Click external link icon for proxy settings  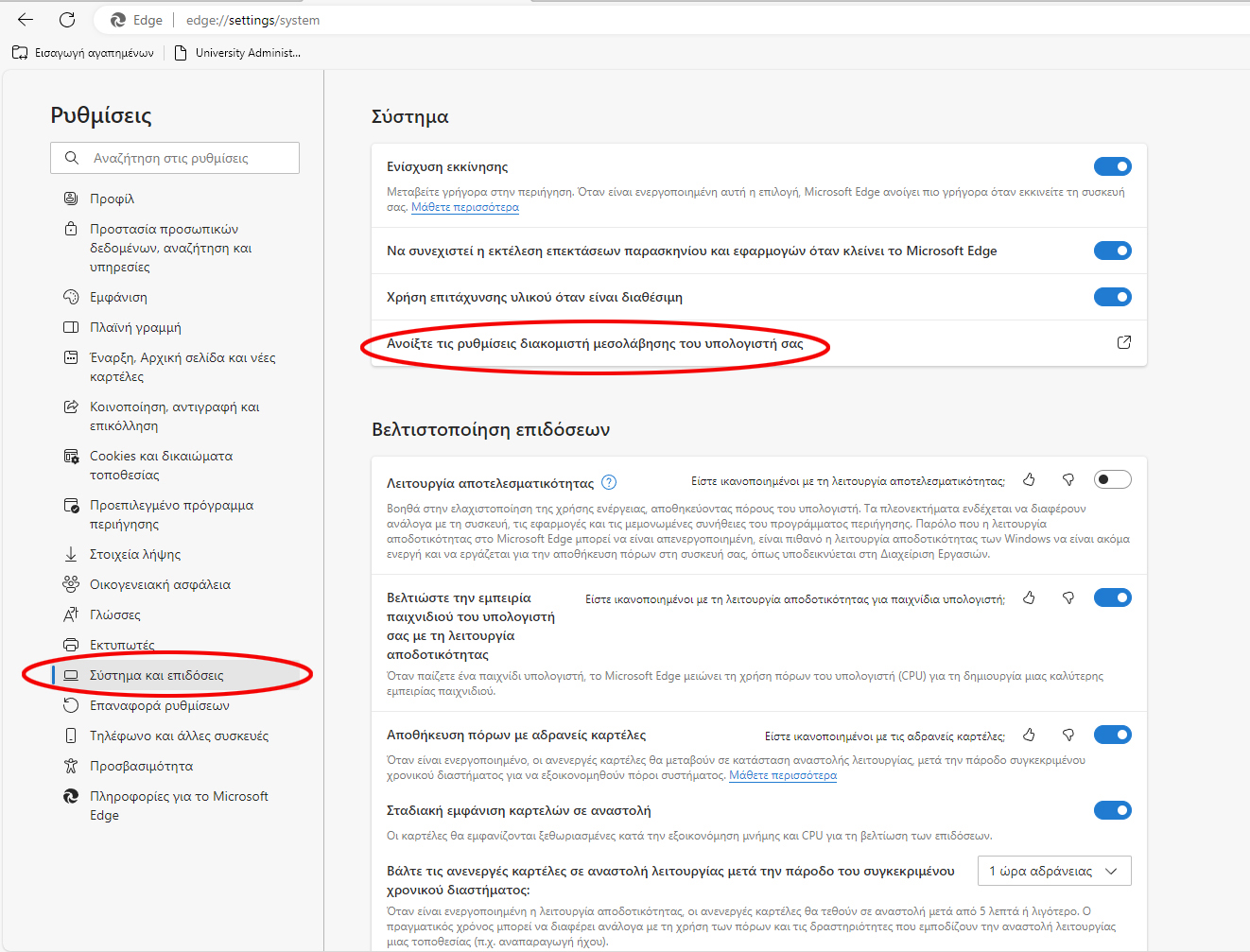[1123, 342]
